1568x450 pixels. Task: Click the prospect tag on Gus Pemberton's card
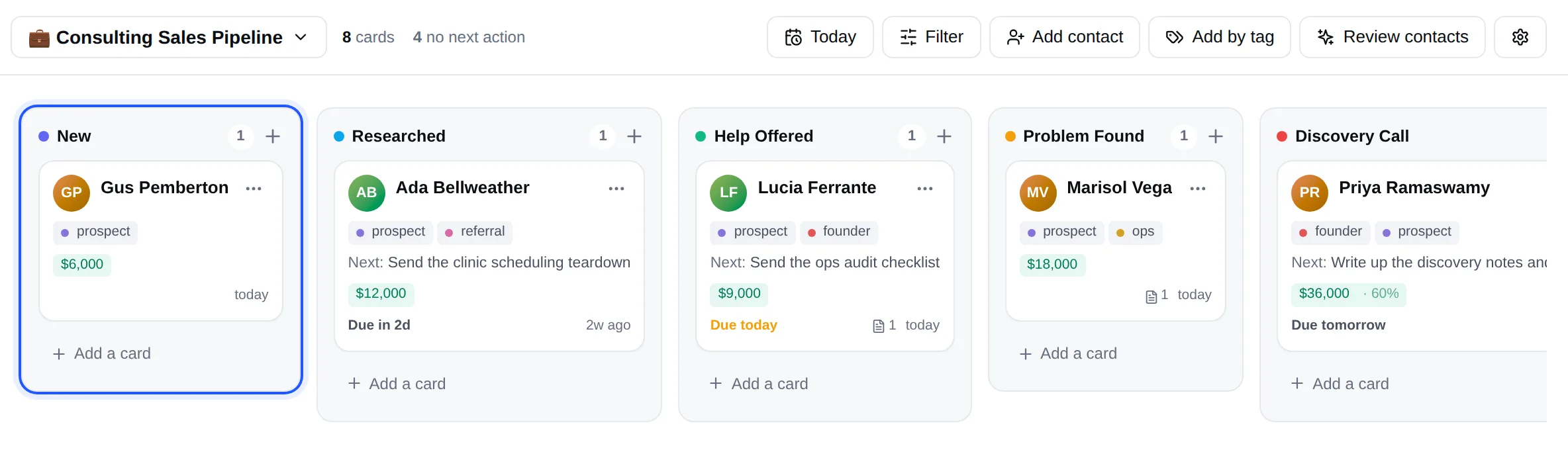coord(95,232)
